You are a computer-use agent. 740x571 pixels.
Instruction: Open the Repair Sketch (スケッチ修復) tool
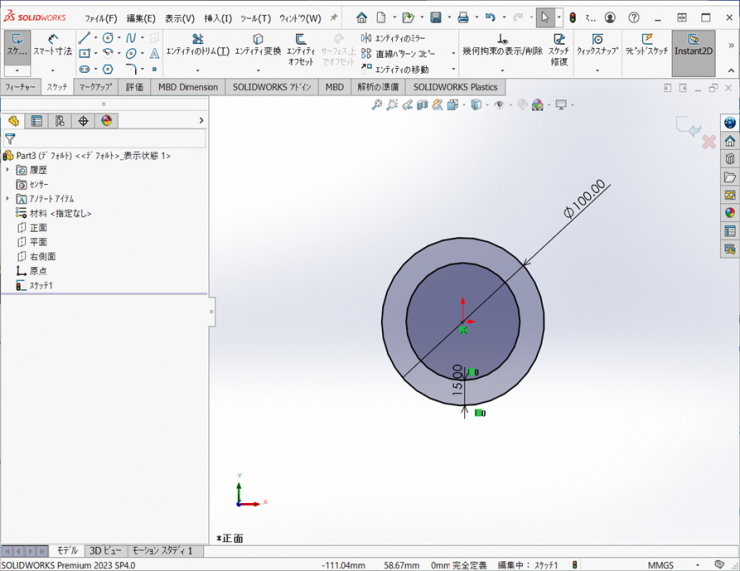pyautogui.click(x=558, y=47)
